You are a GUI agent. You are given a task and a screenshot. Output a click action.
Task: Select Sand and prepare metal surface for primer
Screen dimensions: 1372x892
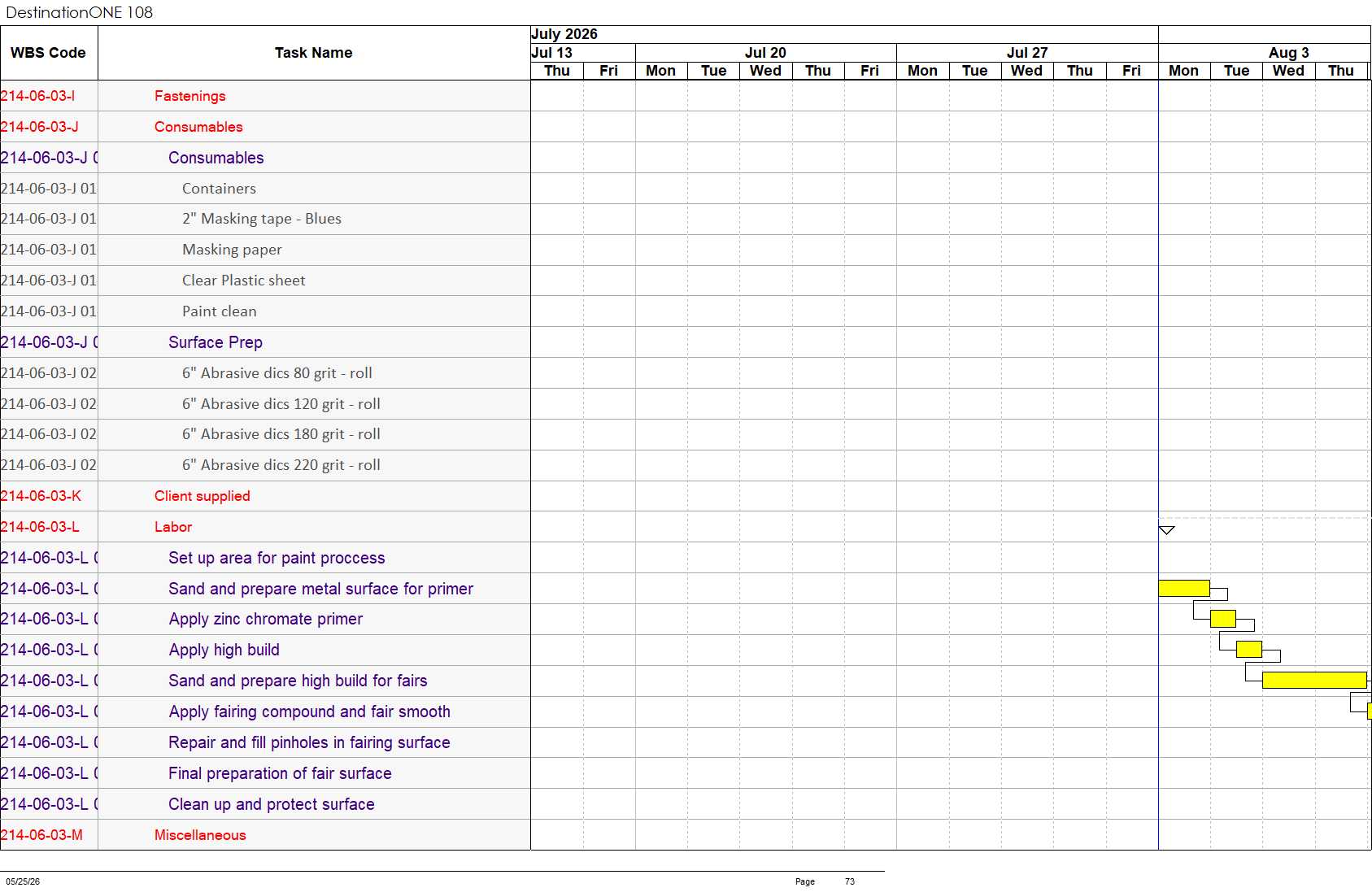coord(320,589)
